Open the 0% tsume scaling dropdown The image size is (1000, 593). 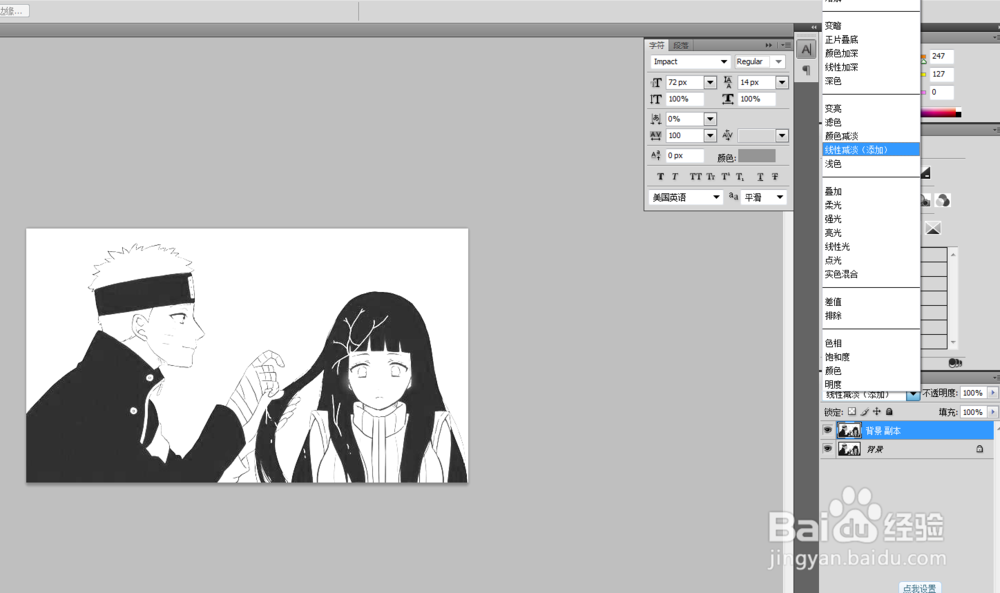click(x=710, y=119)
